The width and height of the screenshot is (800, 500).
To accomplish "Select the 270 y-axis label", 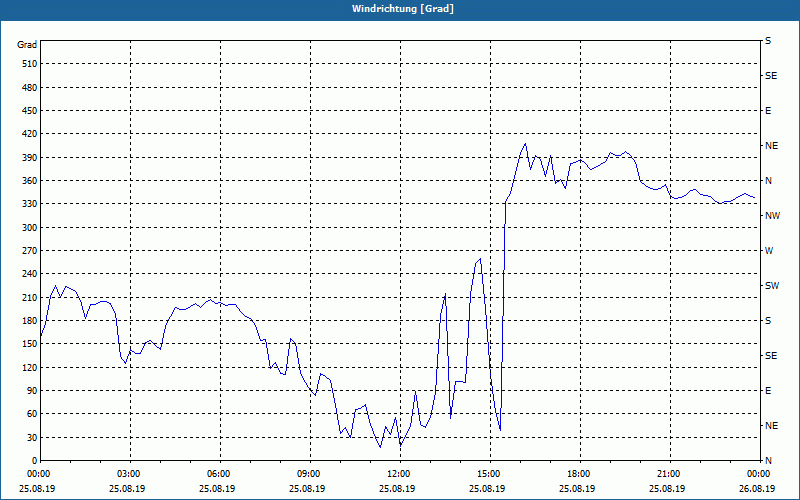I will pyautogui.click(x=30, y=251).
